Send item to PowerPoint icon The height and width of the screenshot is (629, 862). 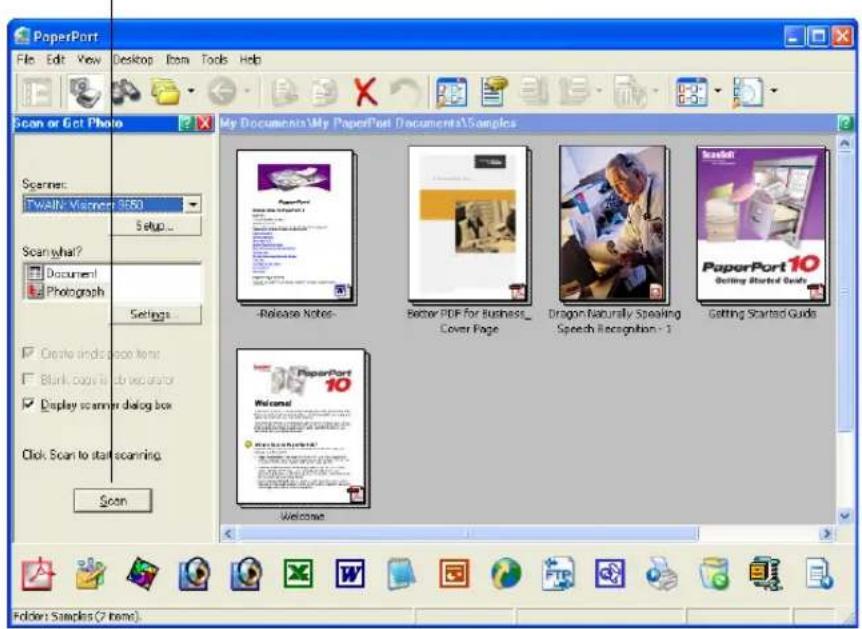tap(454, 573)
